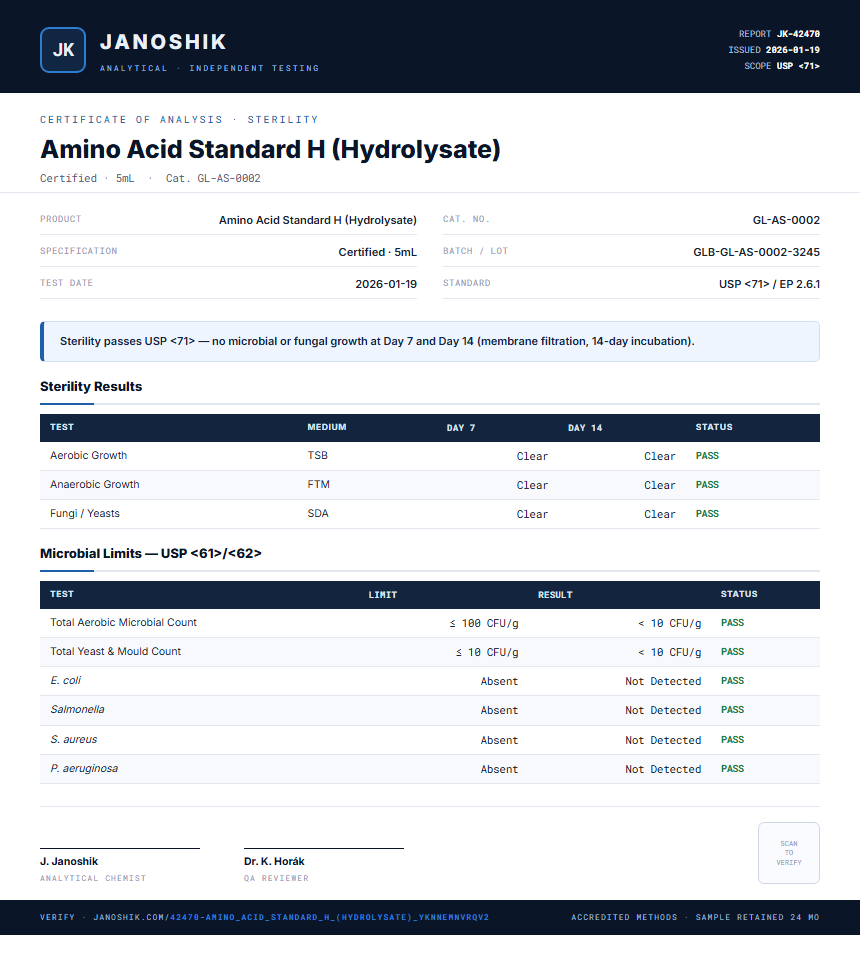Click the MEDIUM column header
The width and height of the screenshot is (860, 963).
(327, 427)
